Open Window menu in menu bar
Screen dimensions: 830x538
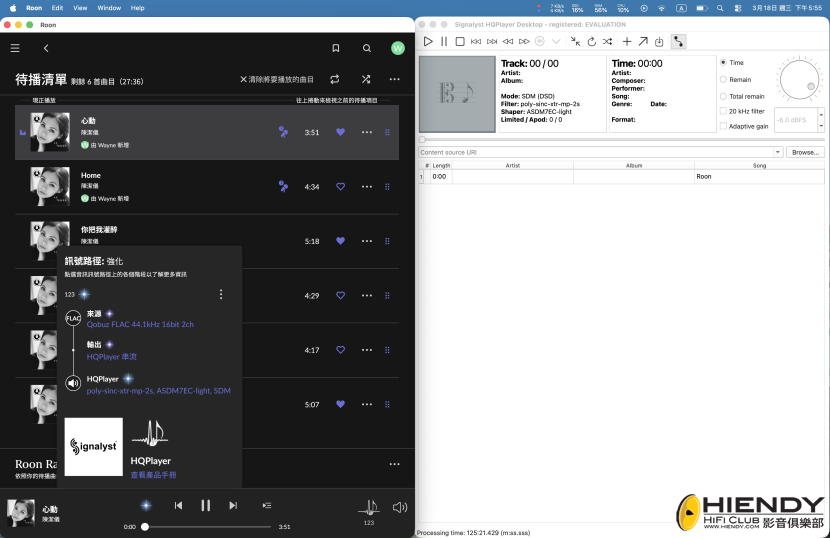(109, 8)
